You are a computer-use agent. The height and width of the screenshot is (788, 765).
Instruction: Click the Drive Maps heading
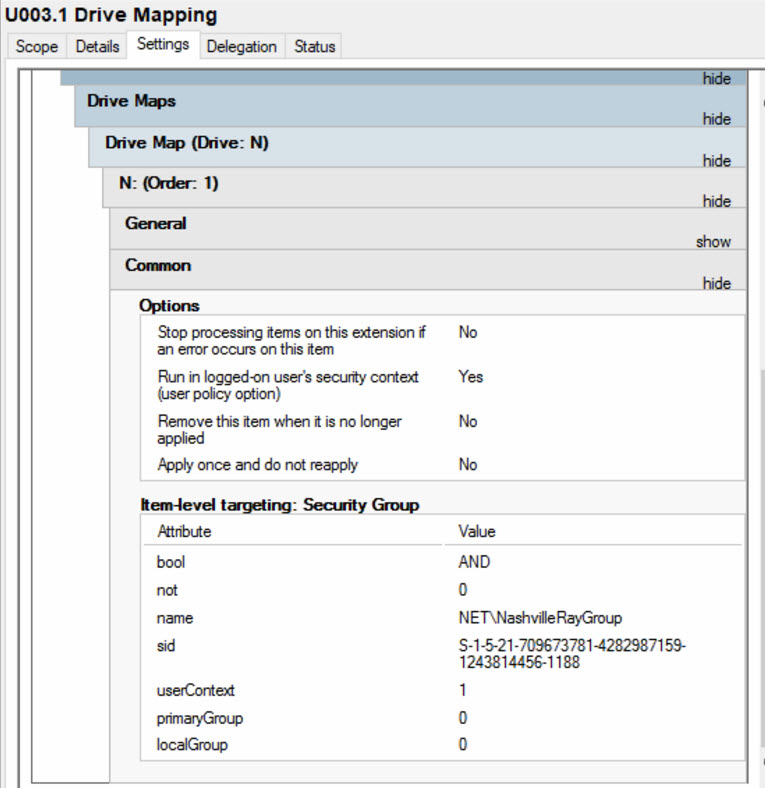(x=131, y=101)
